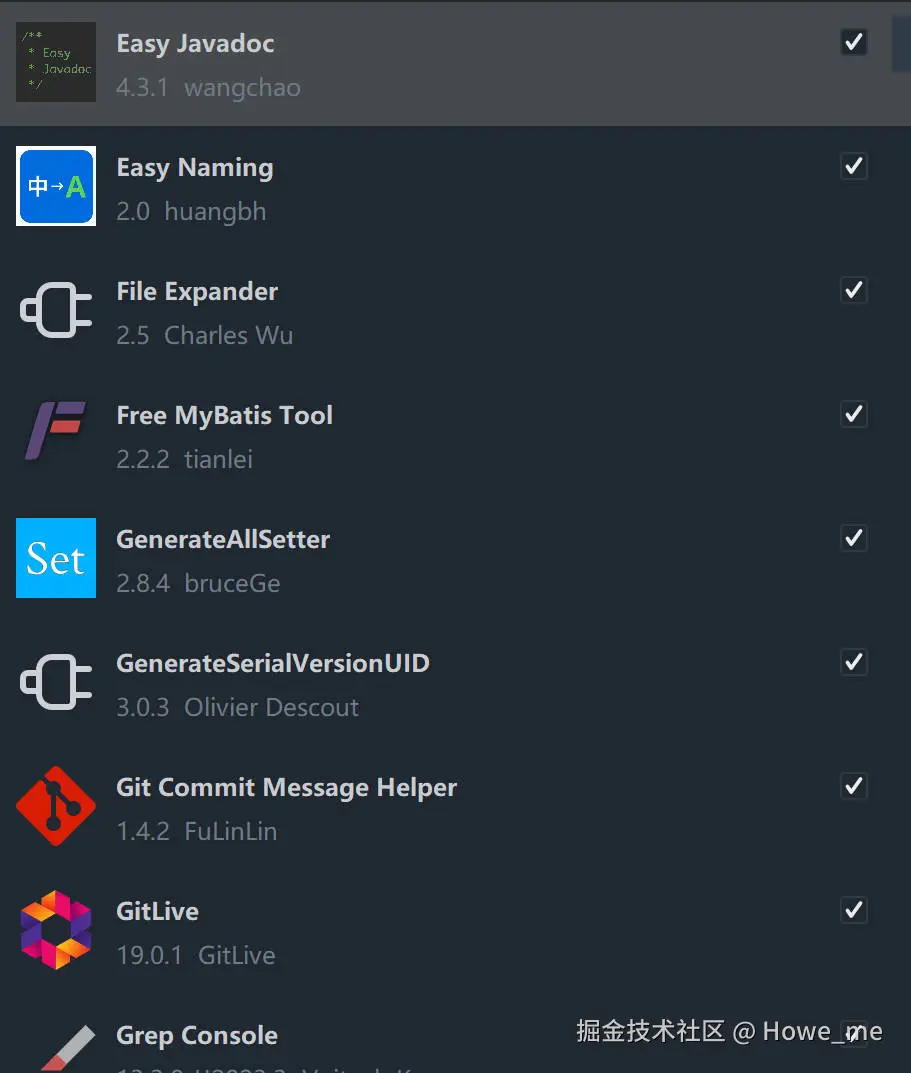Uncheck the GenerateSerialVersionUID plugin checkbox
Viewport: 911px width, 1073px height.
[854, 662]
